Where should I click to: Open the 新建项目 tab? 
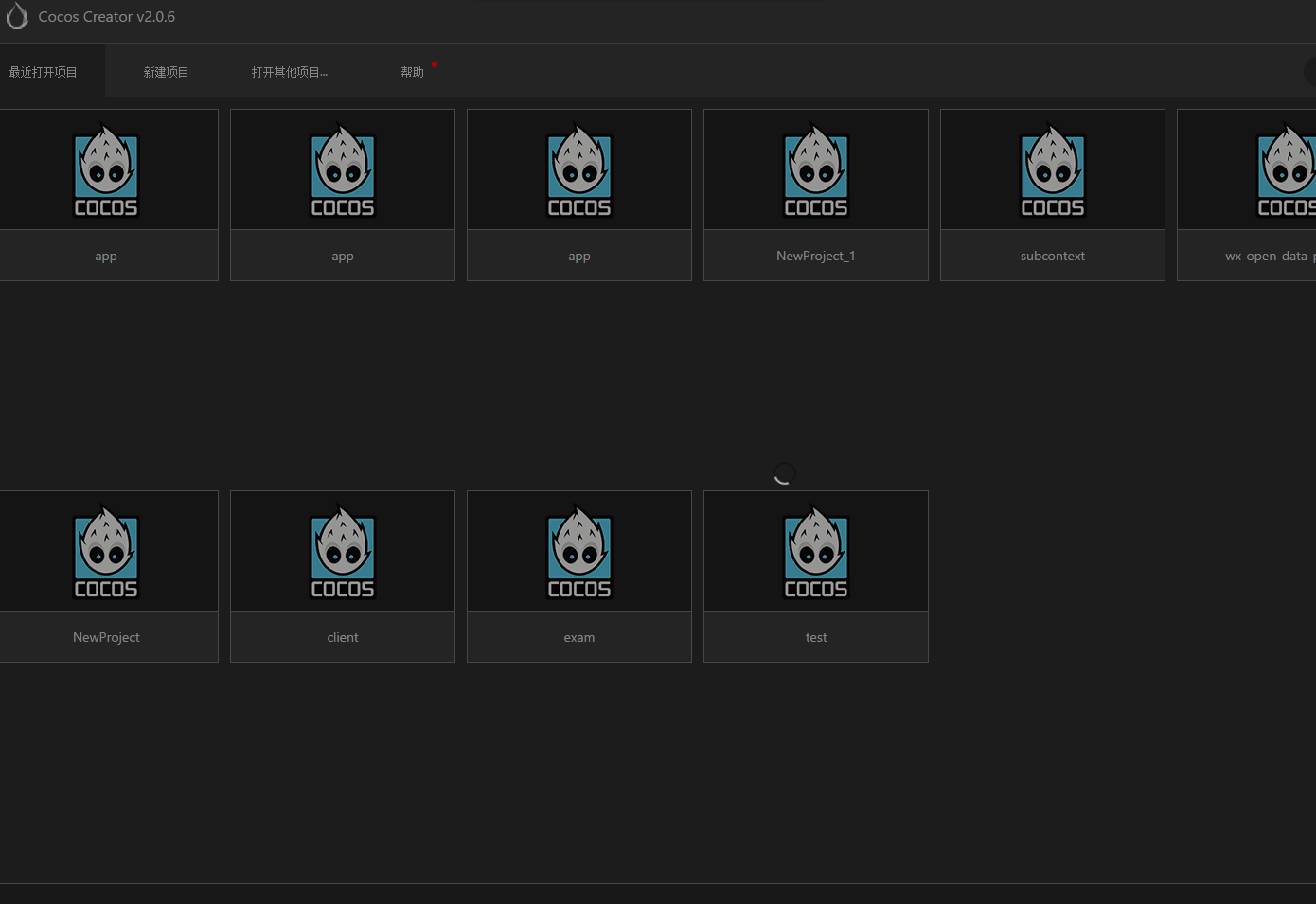[166, 72]
